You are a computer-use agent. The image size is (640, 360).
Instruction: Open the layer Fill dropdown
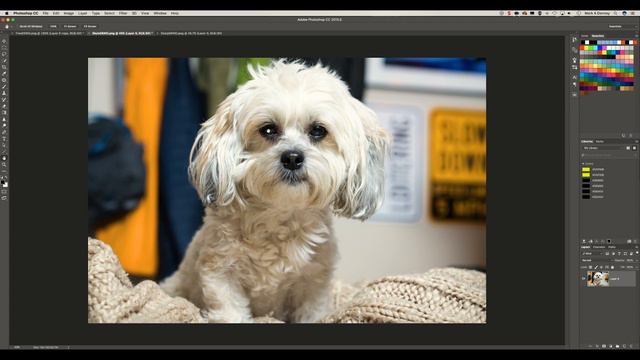pos(637,267)
